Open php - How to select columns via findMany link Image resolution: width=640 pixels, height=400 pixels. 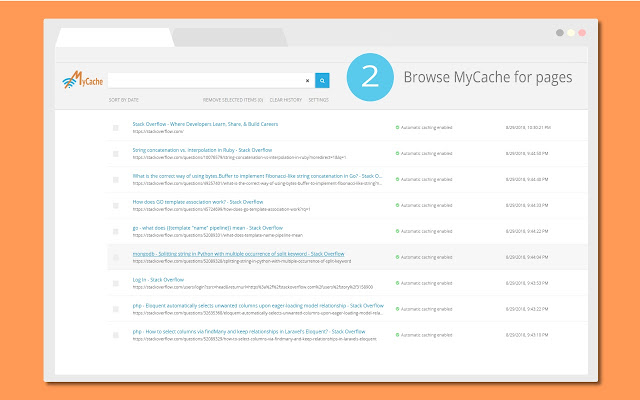[249, 331]
